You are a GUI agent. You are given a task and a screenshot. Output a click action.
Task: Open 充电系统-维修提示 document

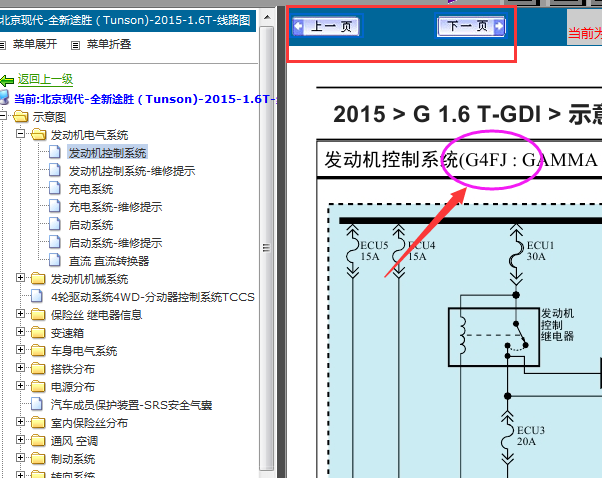tap(115, 207)
